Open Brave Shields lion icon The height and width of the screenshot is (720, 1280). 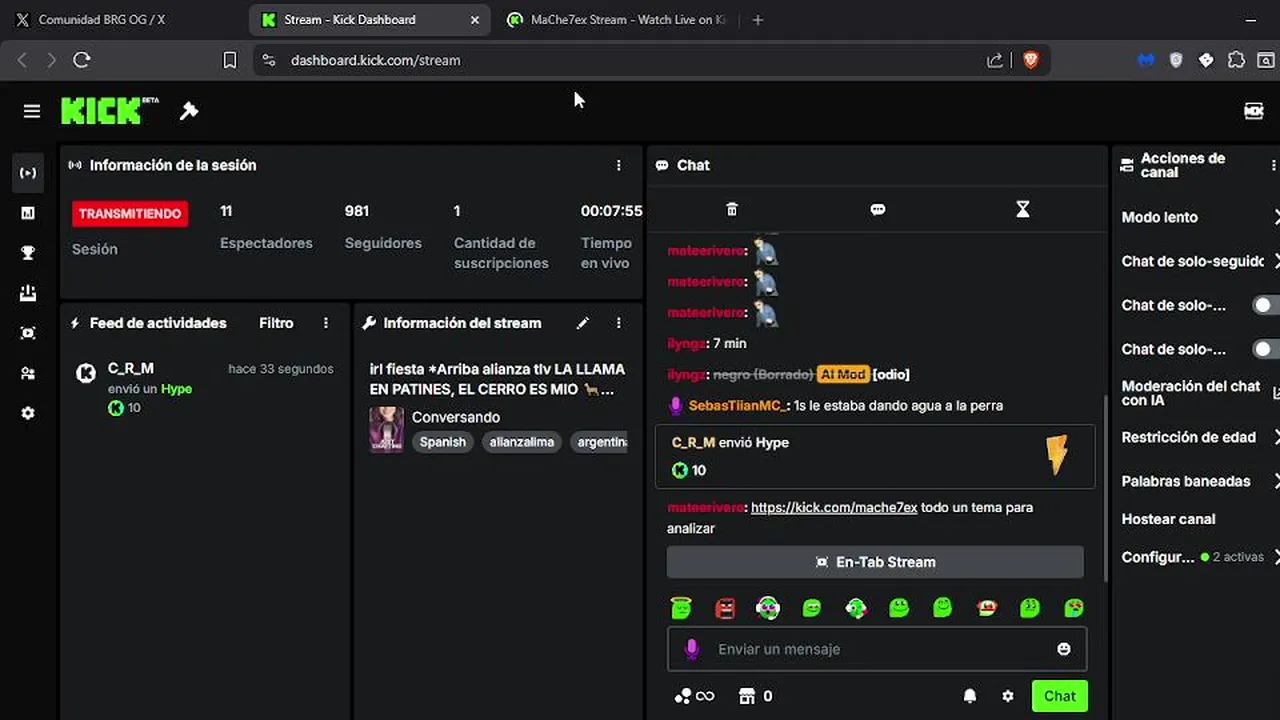1031,60
